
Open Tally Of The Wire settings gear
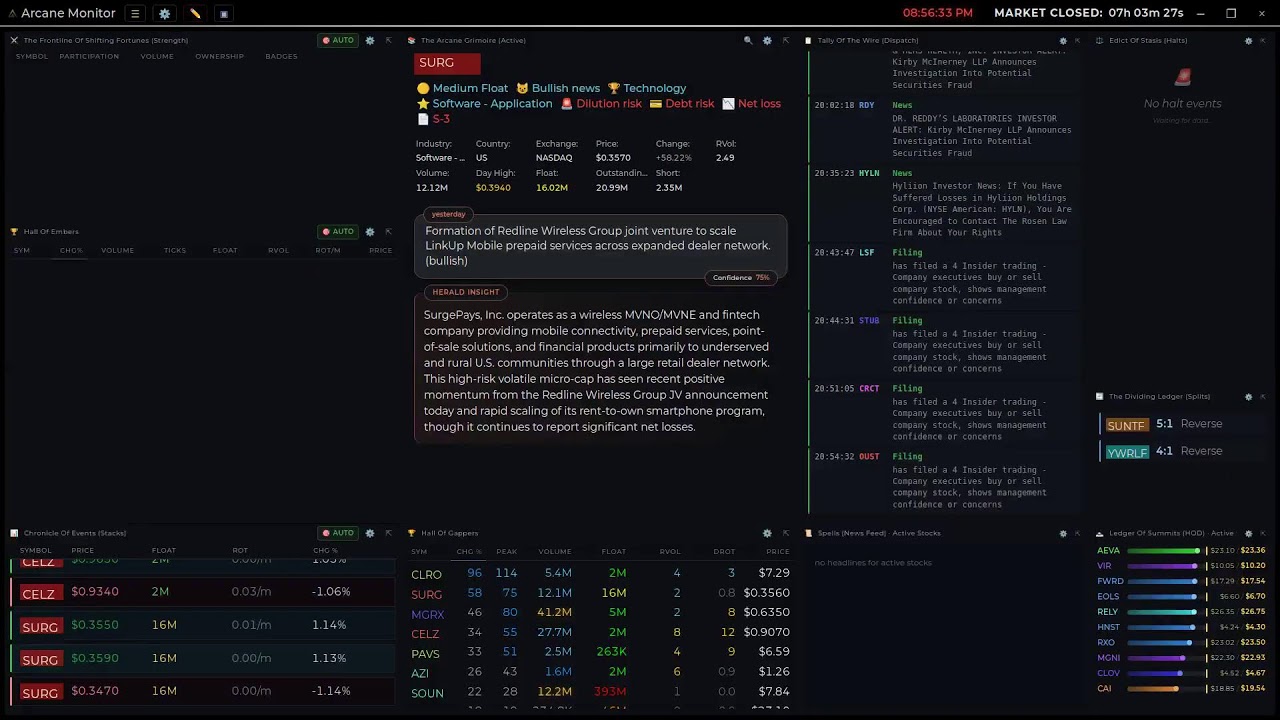pos(1063,40)
